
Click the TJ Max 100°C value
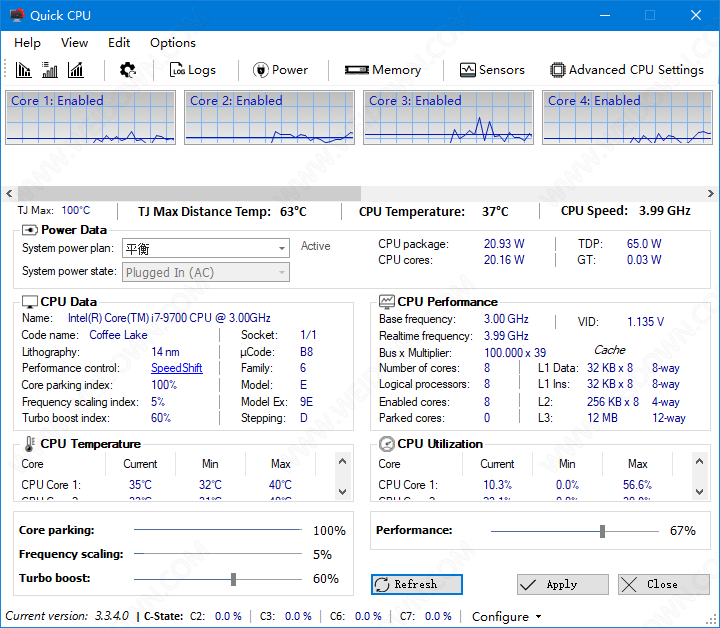point(76,210)
